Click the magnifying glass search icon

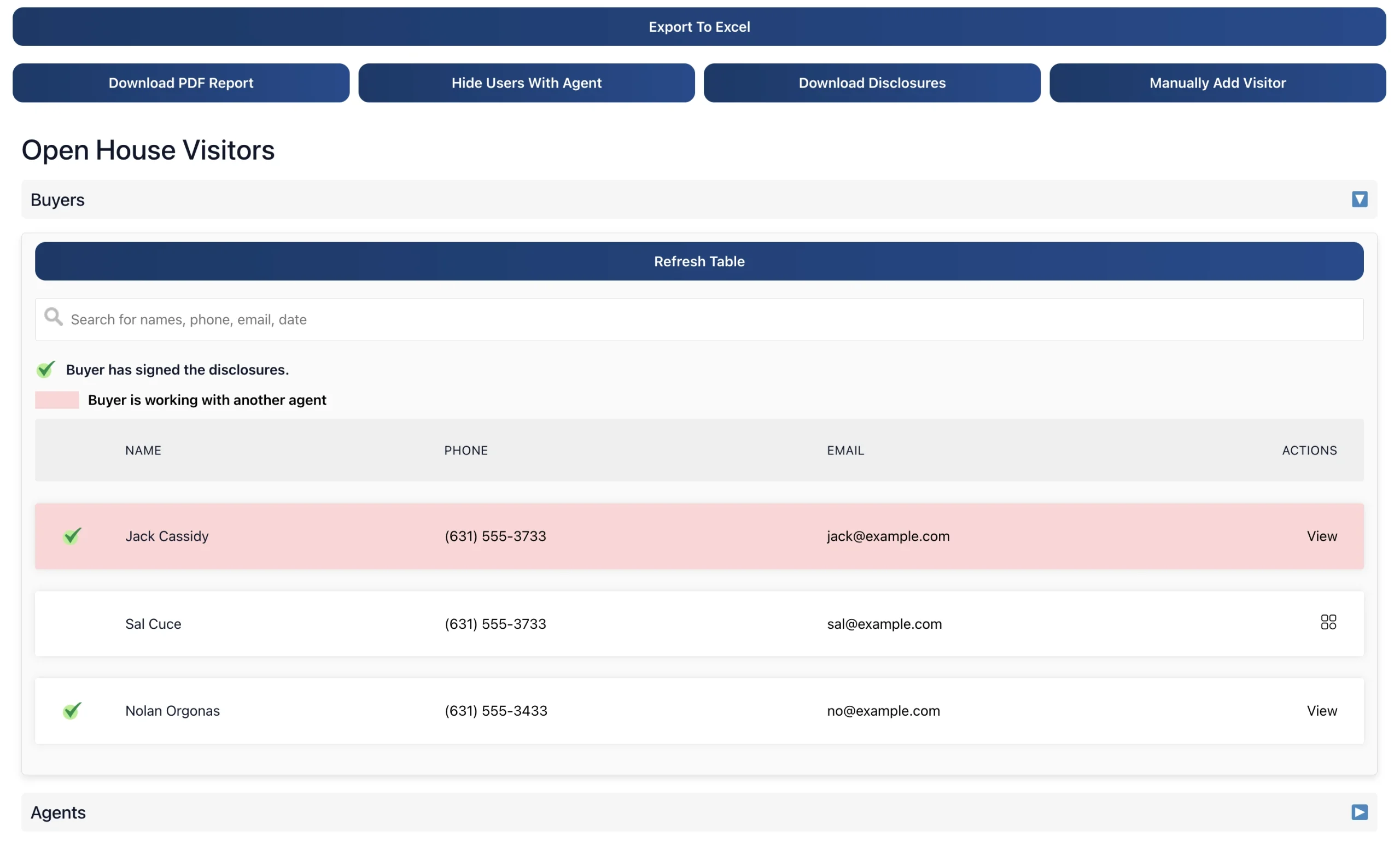(x=54, y=317)
